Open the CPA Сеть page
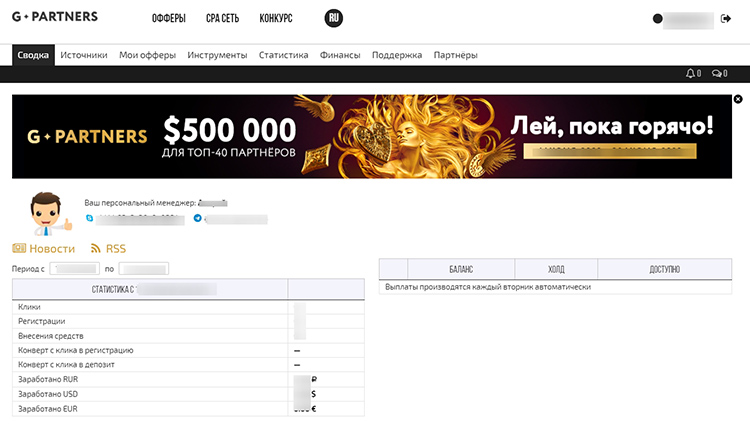This screenshot has height=428, width=750. pyautogui.click(x=222, y=18)
